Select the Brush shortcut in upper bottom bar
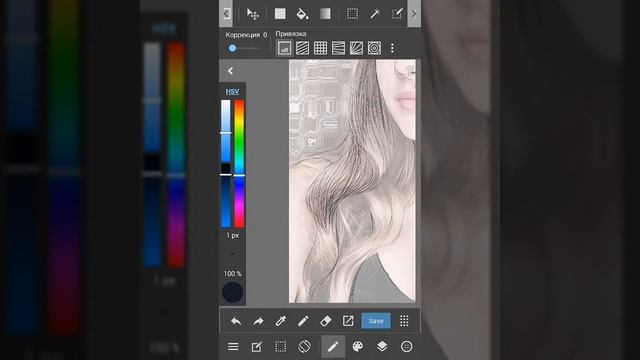Image resolution: width=640 pixels, height=360 pixels. pyautogui.click(x=303, y=321)
